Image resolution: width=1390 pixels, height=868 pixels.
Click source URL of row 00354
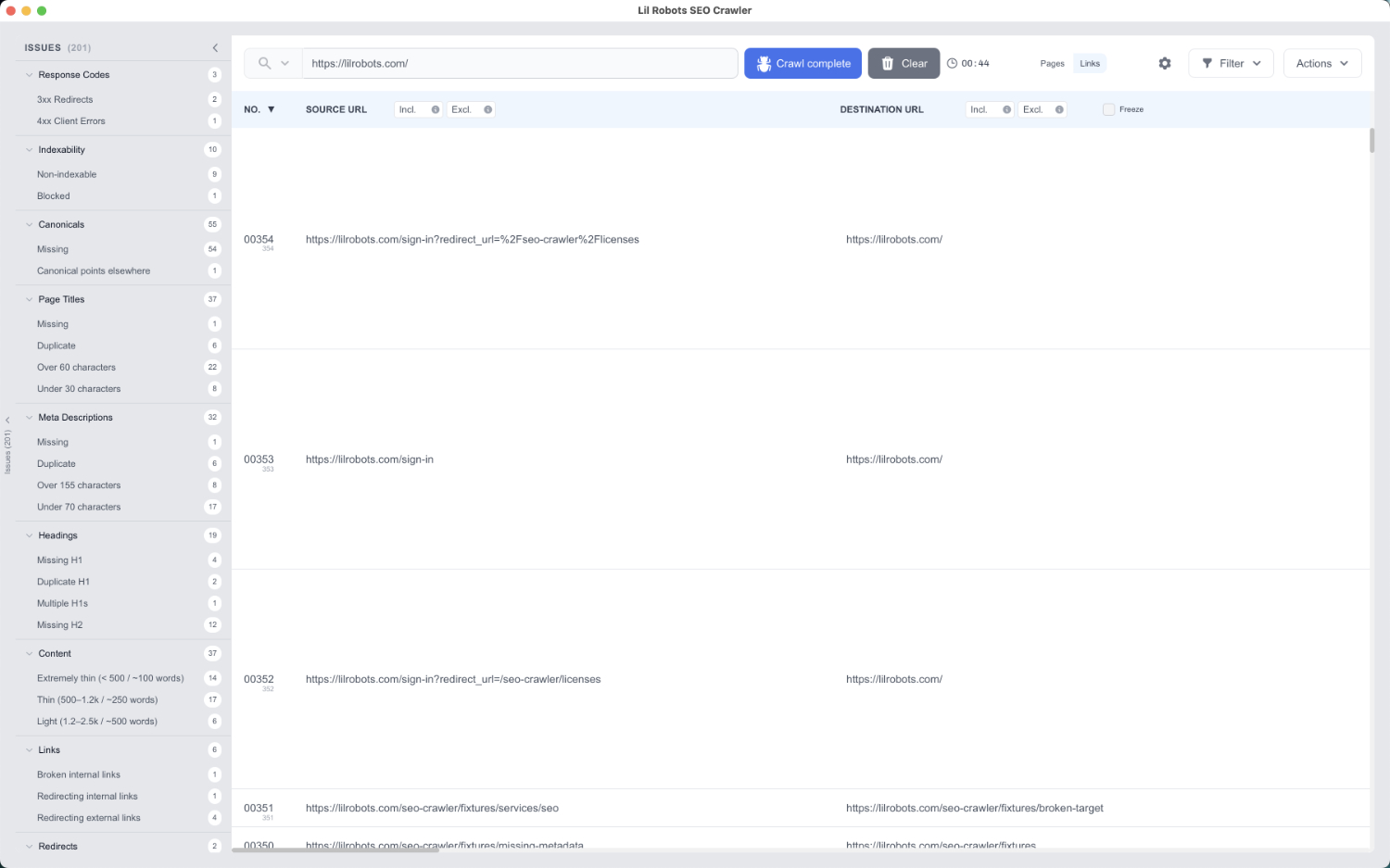pos(472,239)
